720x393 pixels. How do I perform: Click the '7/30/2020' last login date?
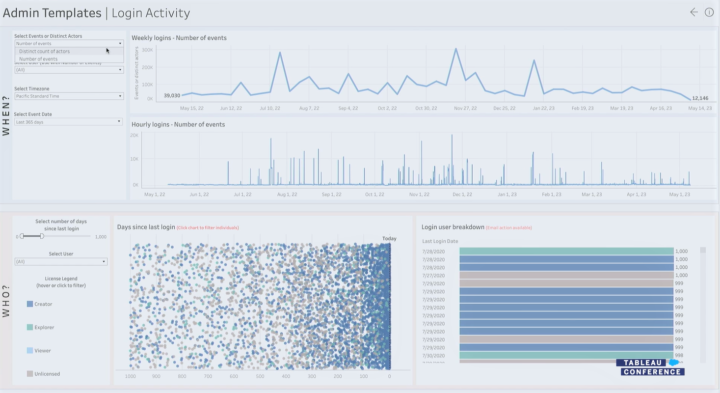click(x=433, y=356)
